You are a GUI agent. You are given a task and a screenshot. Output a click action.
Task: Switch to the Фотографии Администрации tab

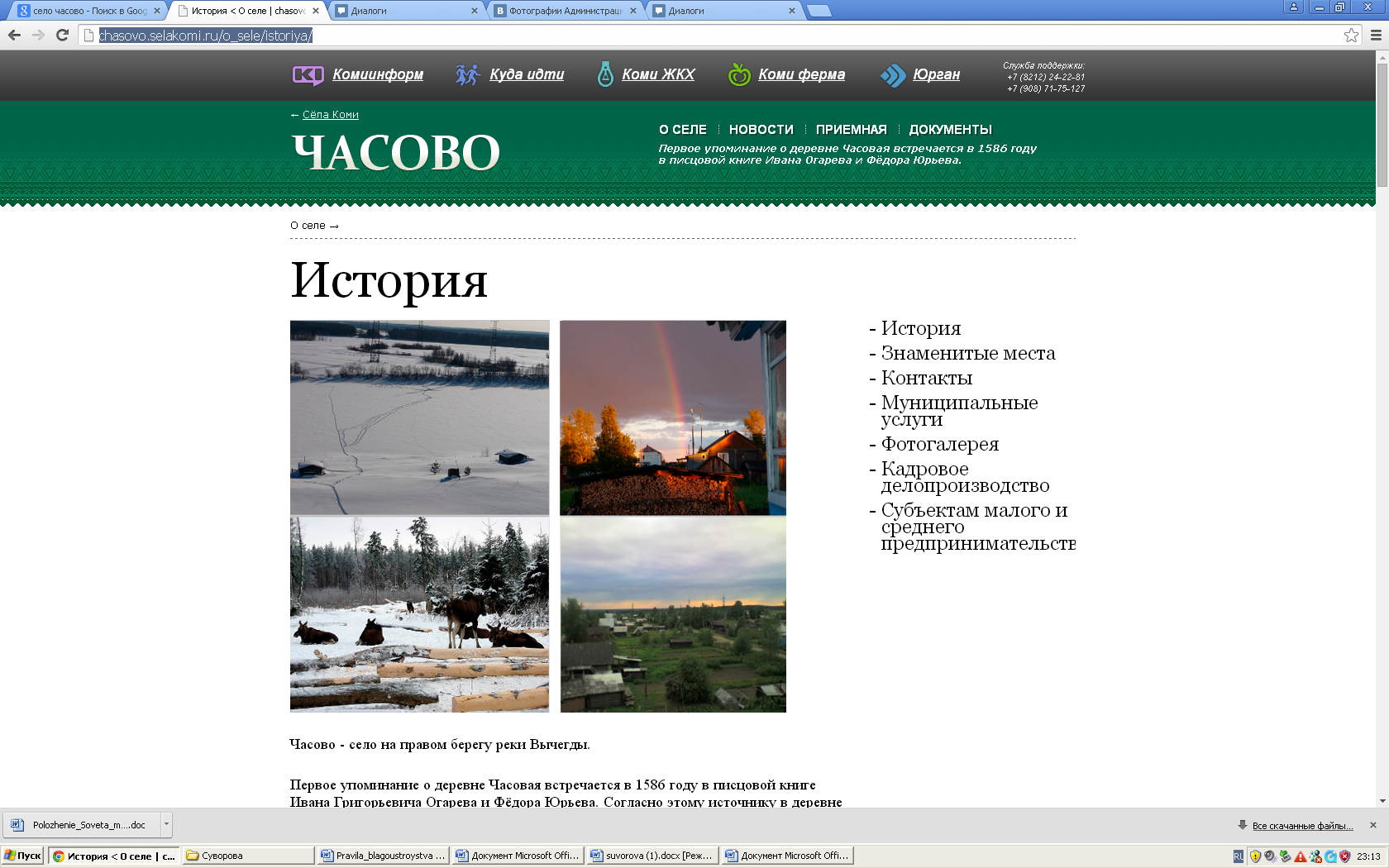click(566, 11)
